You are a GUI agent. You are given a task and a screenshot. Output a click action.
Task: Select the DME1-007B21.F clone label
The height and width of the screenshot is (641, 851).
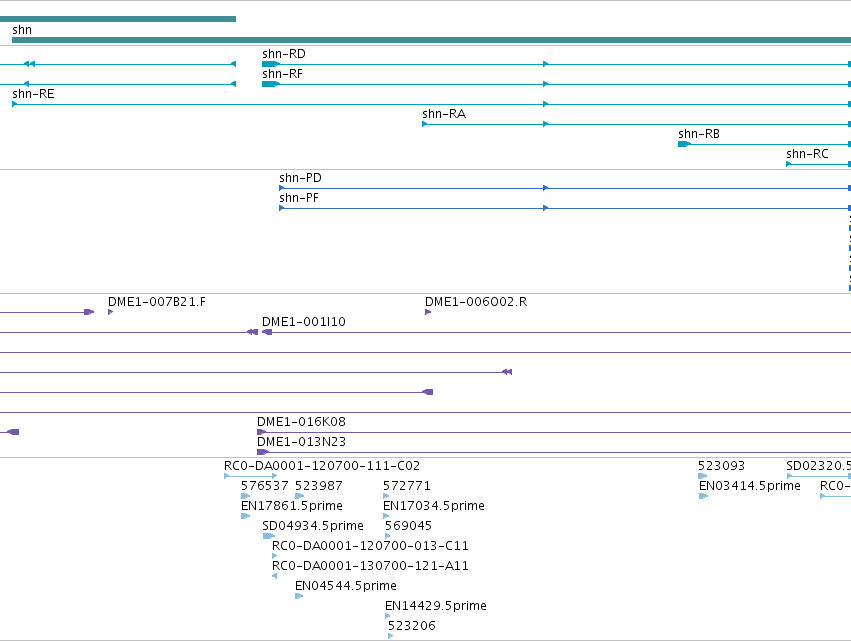coord(157,302)
